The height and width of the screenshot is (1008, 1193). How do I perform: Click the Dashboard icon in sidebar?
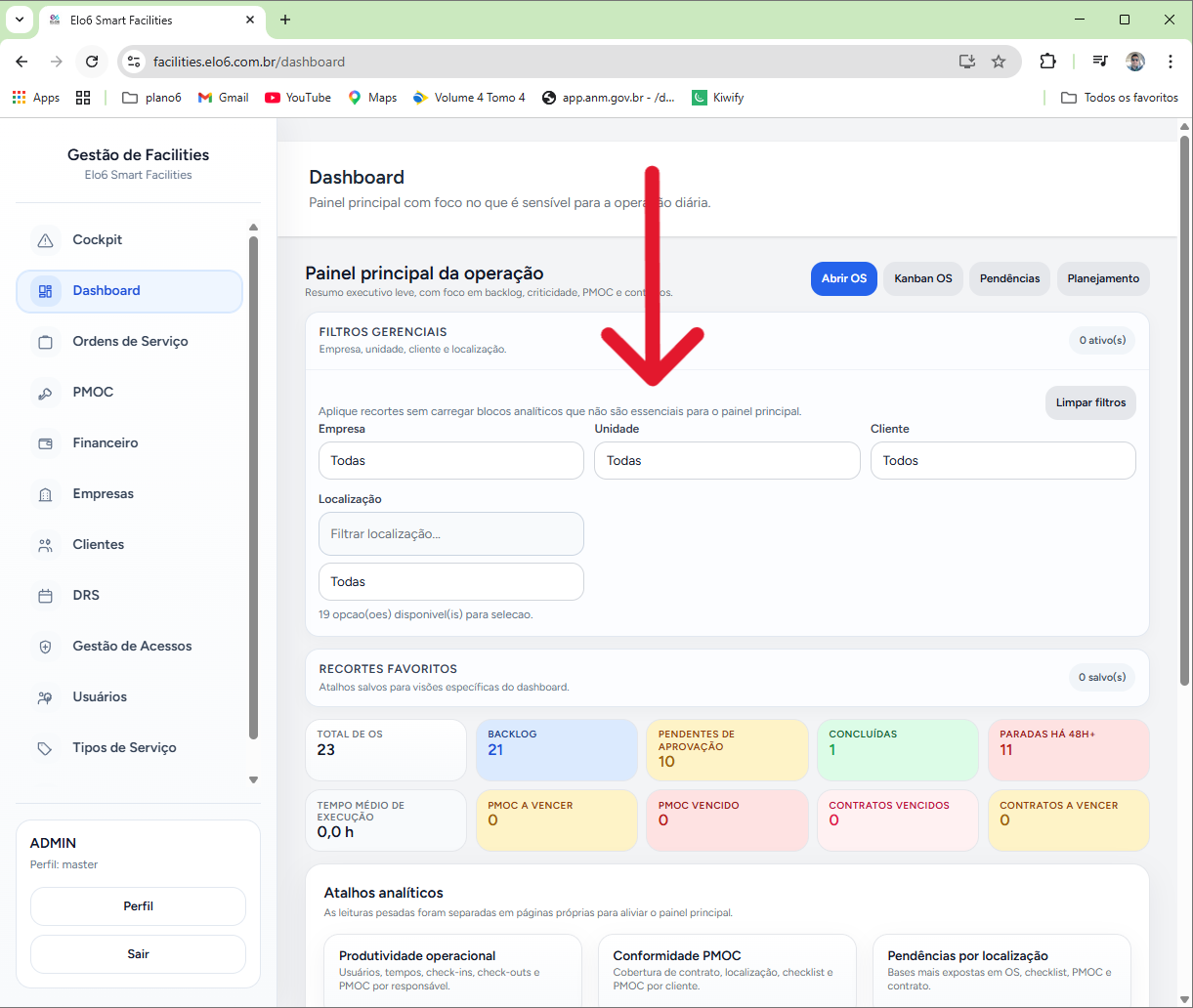(x=45, y=291)
